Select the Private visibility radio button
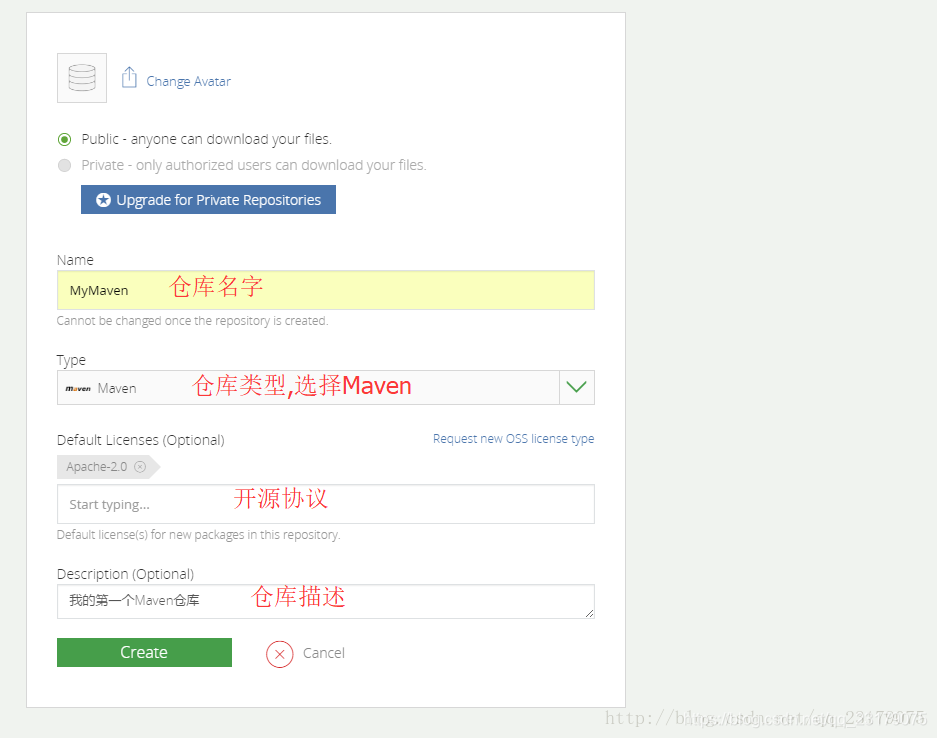This screenshot has width=937, height=738. pyautogui.click(x=64, y=165)
